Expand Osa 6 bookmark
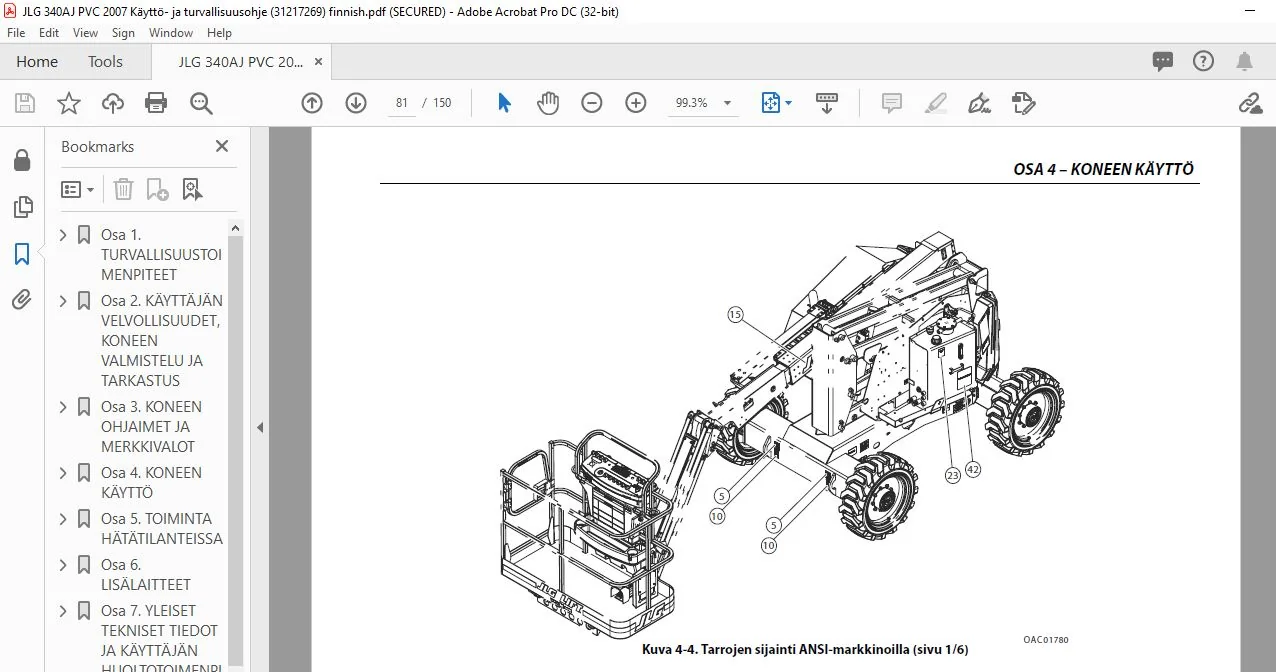This screenshot has width=1276, height=672. coord(64,565)
